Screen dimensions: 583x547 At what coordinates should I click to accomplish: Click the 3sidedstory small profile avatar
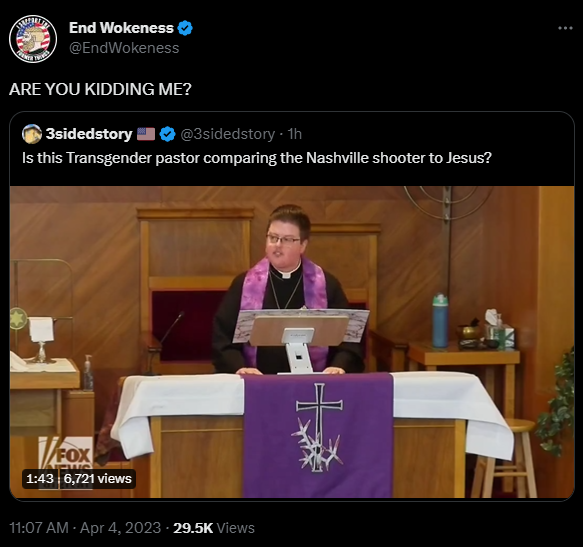(x=32, y=134)
